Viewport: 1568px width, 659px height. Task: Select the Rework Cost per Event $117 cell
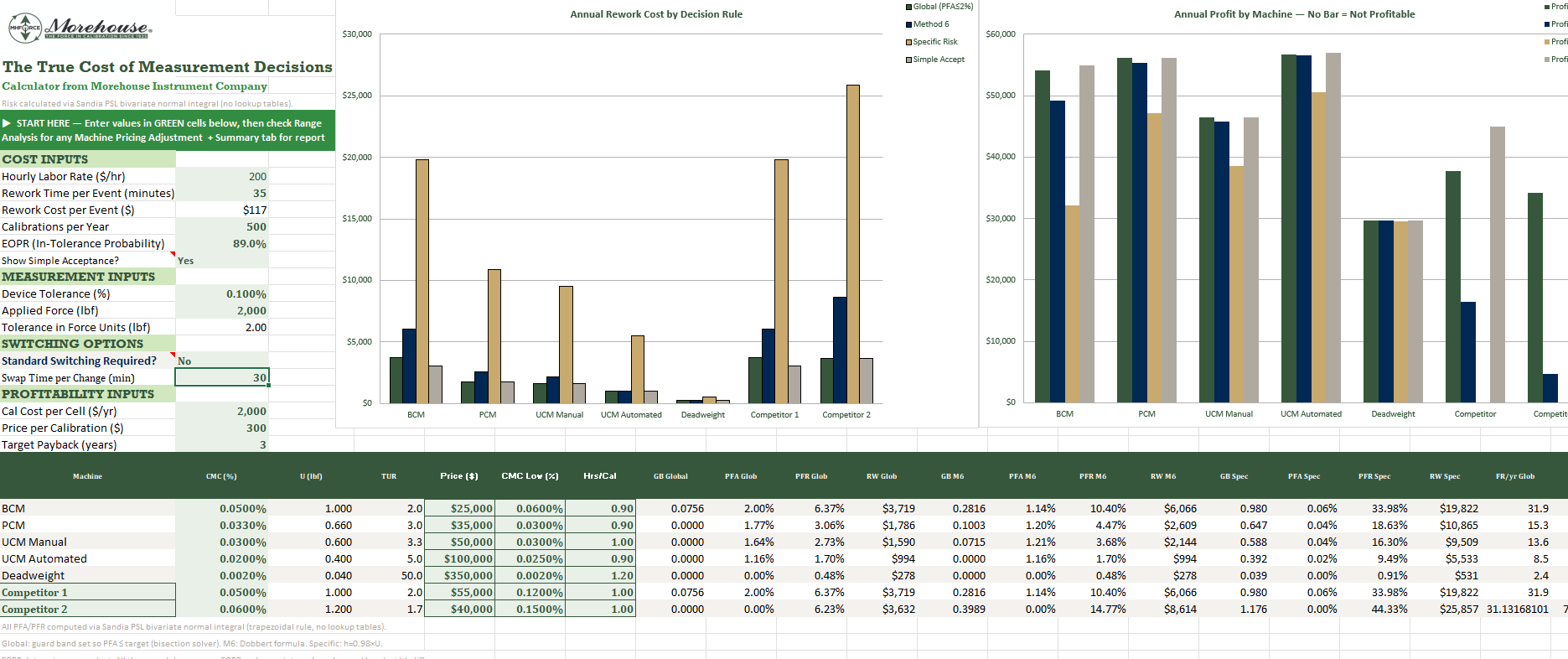coord(222,210)
